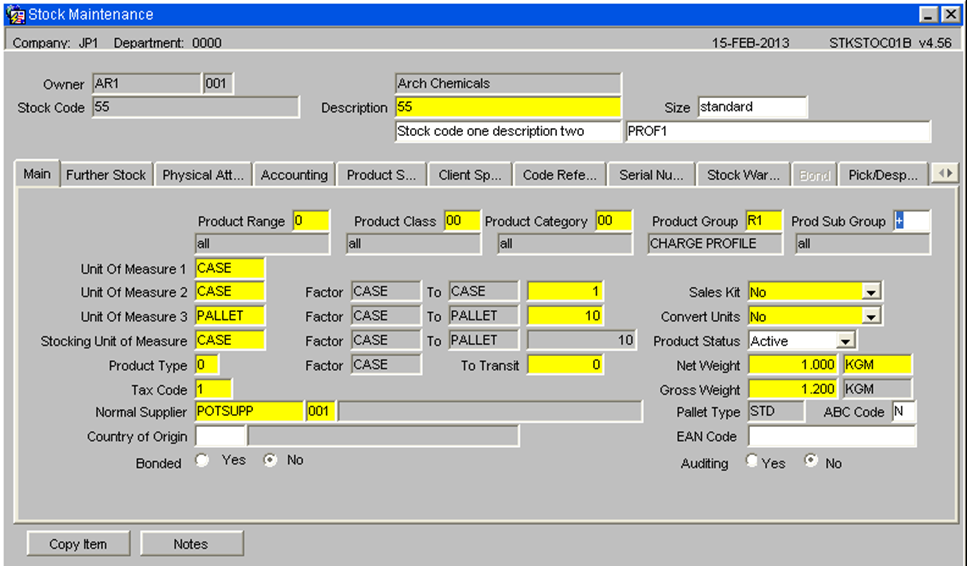This screenshot has width=967, height=566.
Task: Click the Notes button
Action: pos(191,544)
